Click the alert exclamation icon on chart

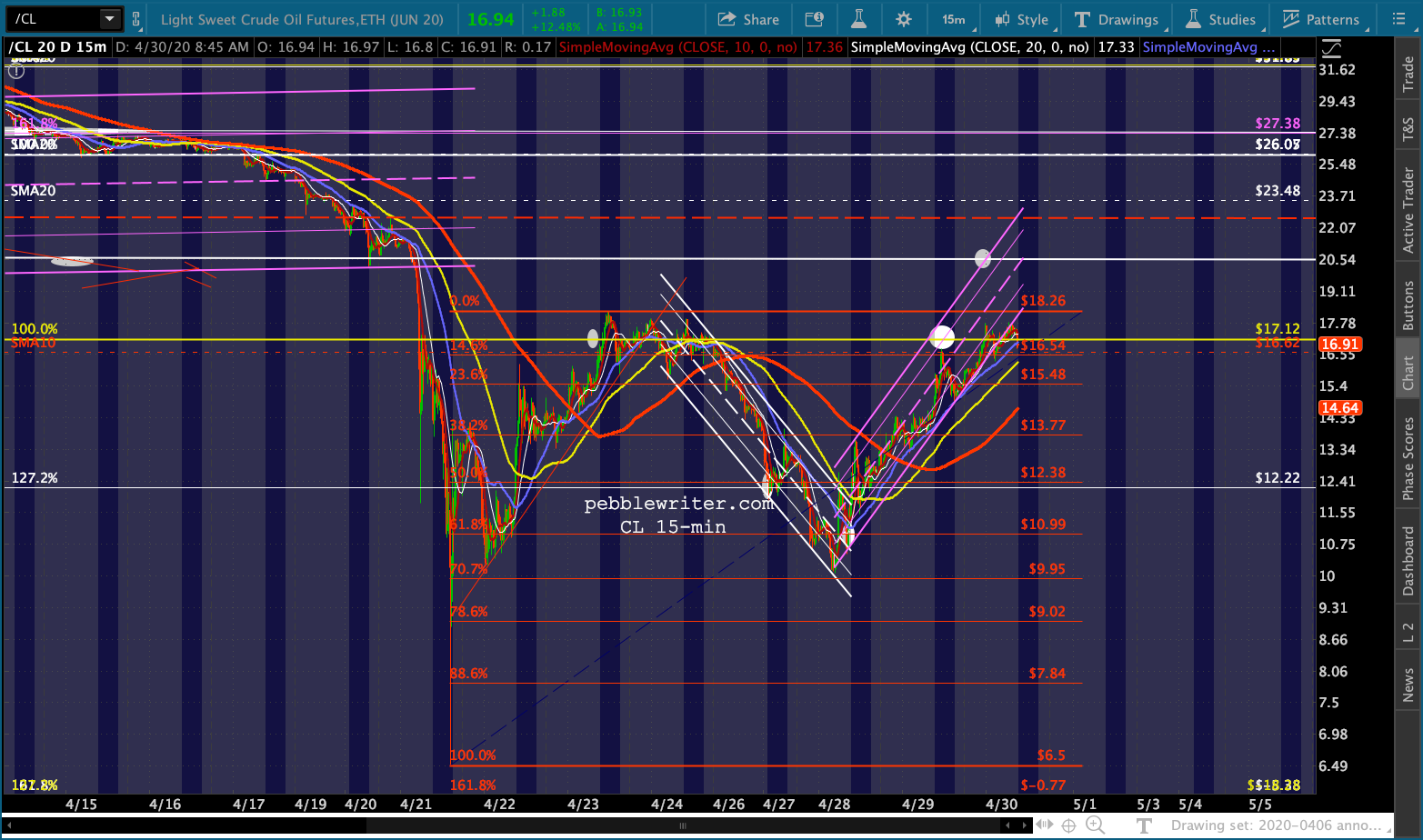16,71
